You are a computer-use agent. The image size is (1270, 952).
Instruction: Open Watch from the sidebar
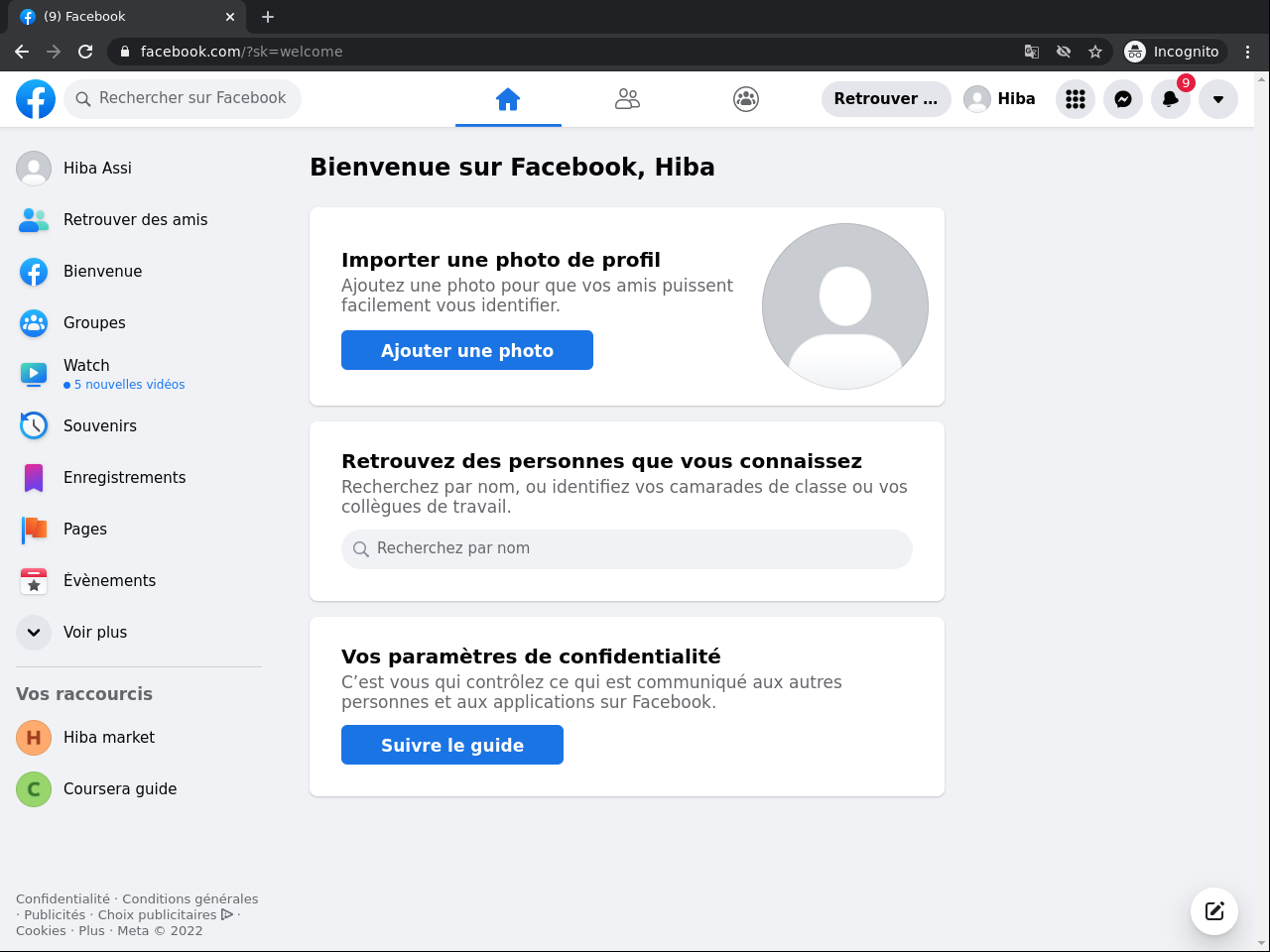(139, 375)
